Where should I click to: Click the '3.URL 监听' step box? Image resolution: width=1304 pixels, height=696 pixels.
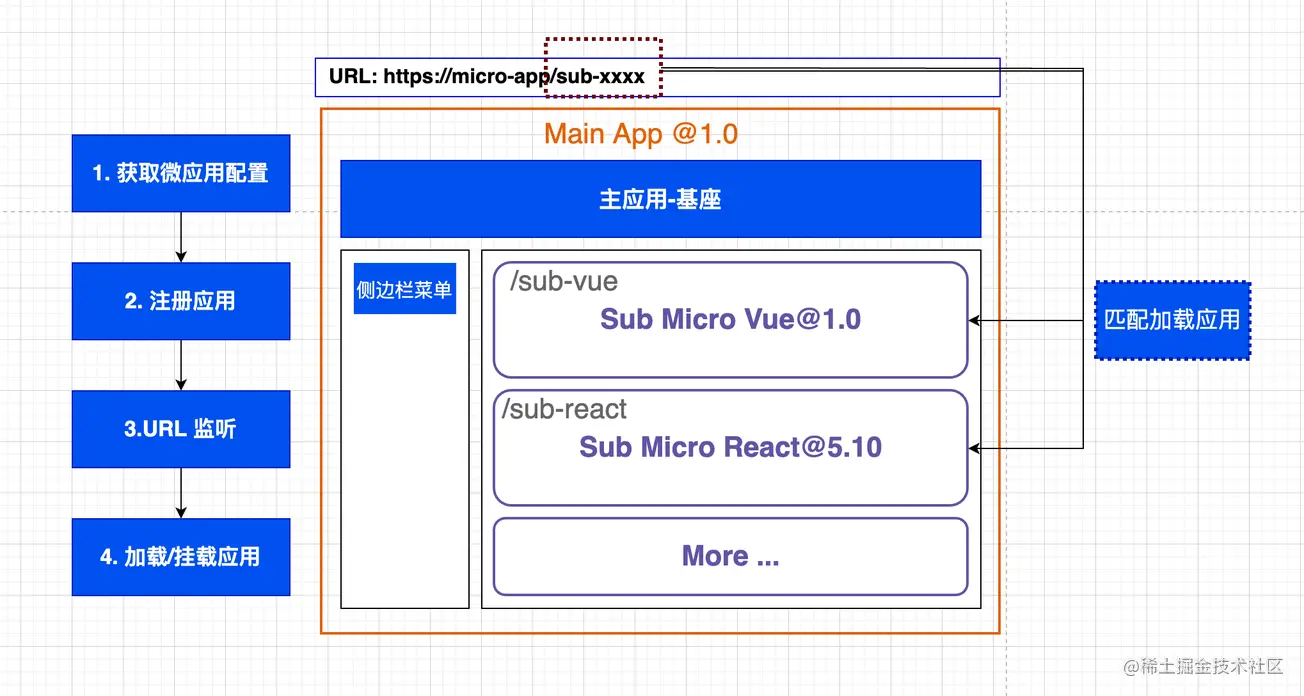(x=181, y=429)
